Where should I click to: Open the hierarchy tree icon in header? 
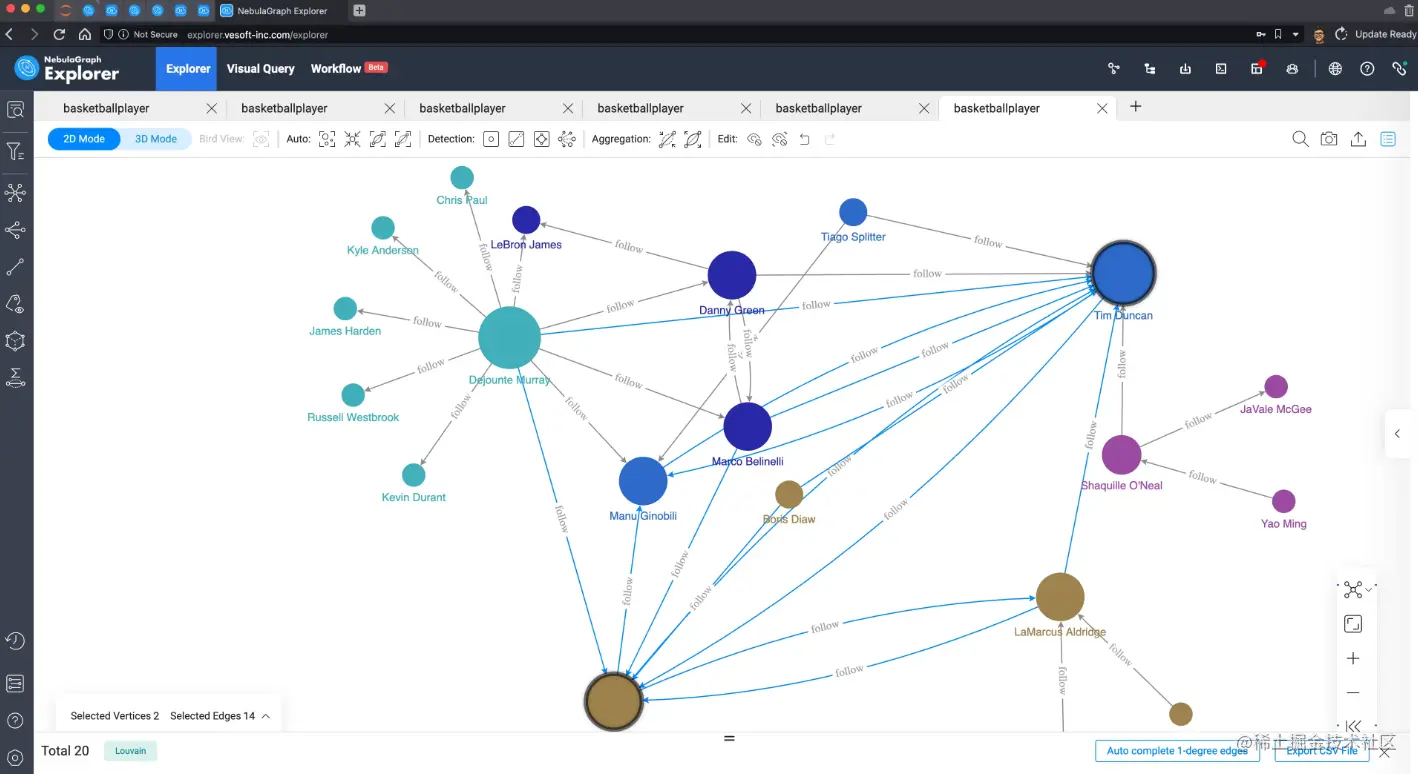1150,69
